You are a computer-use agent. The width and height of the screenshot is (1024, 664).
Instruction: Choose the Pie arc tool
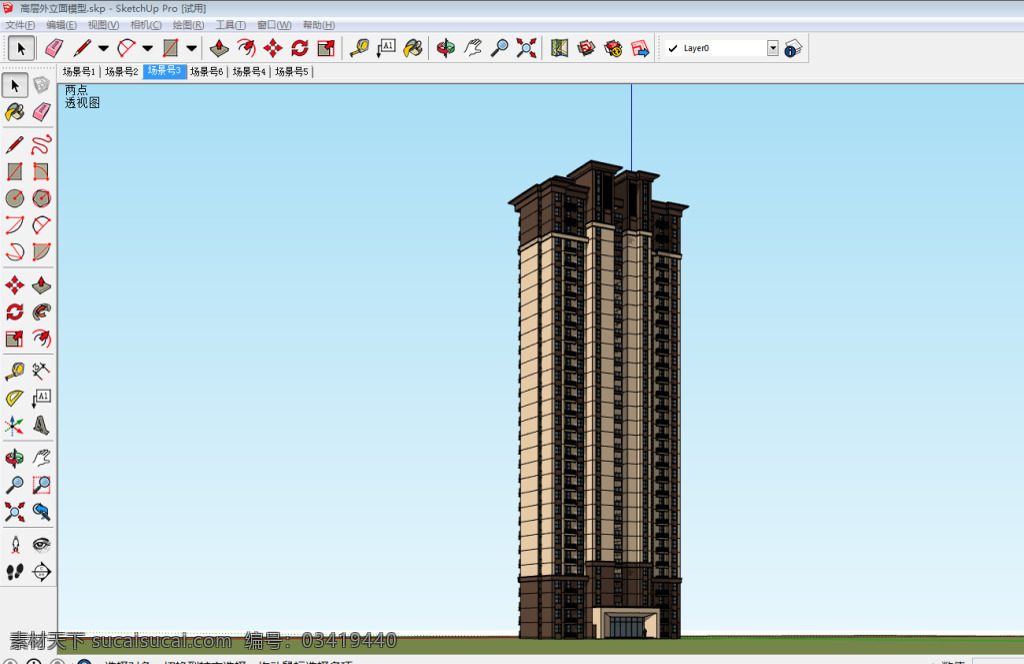click(41, 252)
